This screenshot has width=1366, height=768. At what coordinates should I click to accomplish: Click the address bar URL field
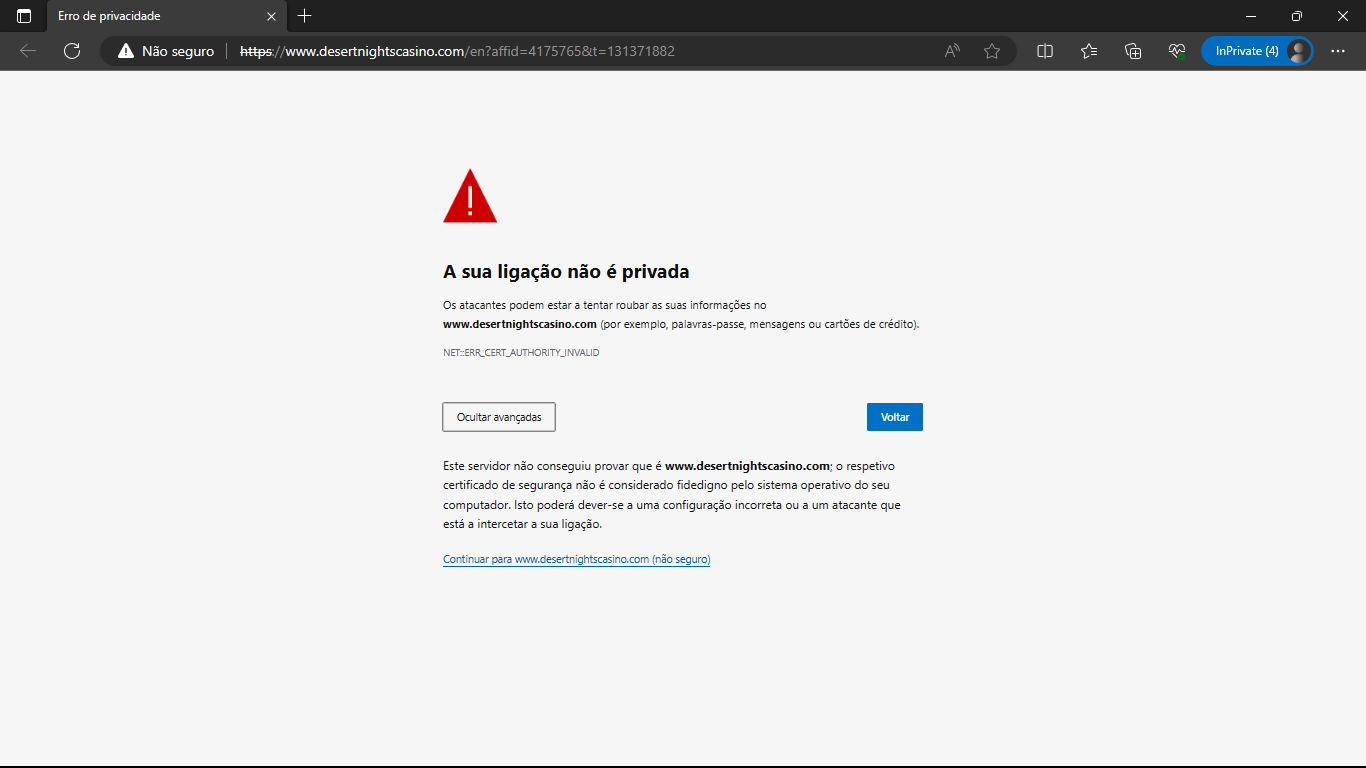pyautogui.click(x=600, y=51)
